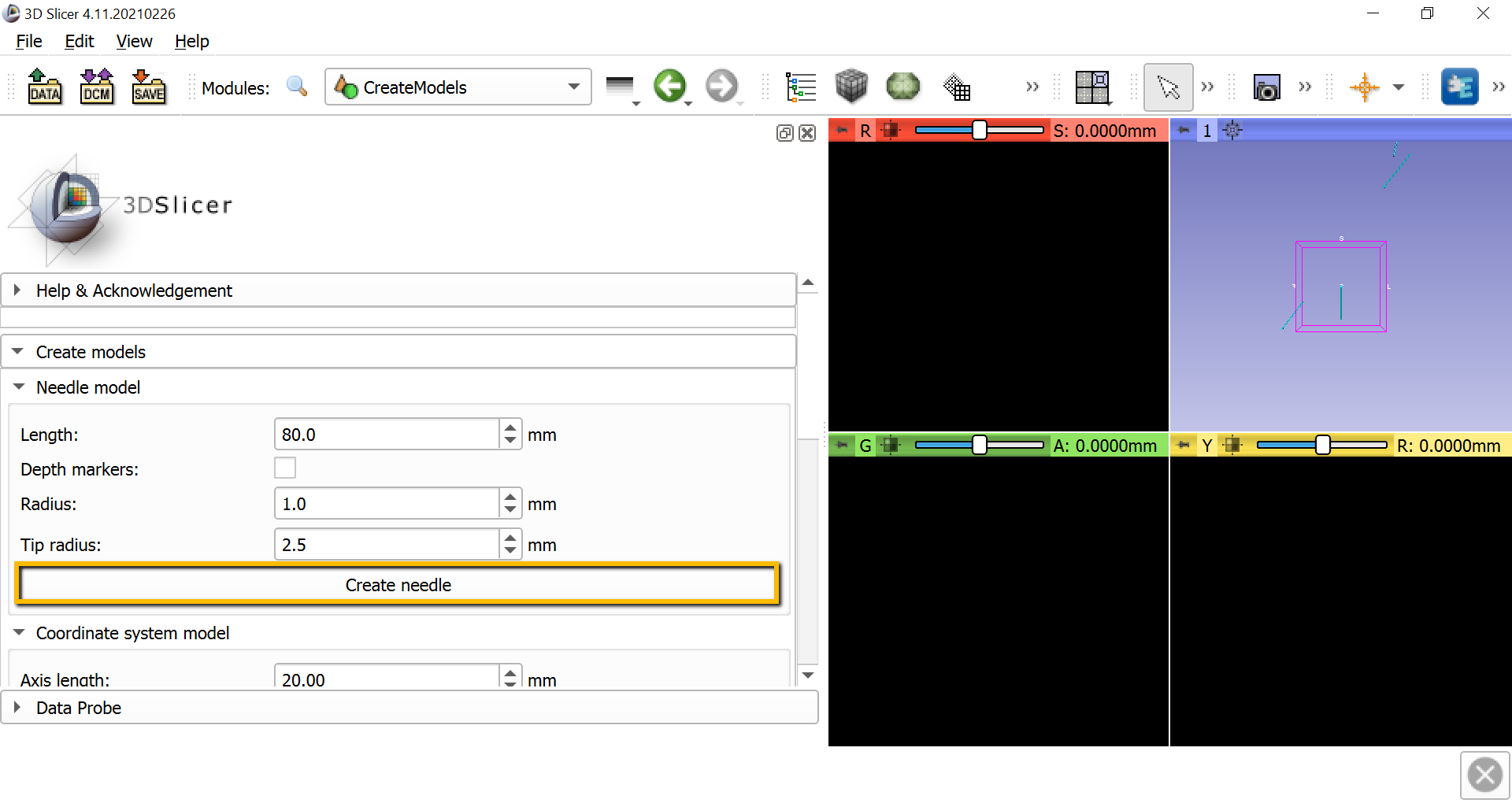1512x803 pixels.
Task: Click the green slice view pin icon
Action: coord(842,446)
